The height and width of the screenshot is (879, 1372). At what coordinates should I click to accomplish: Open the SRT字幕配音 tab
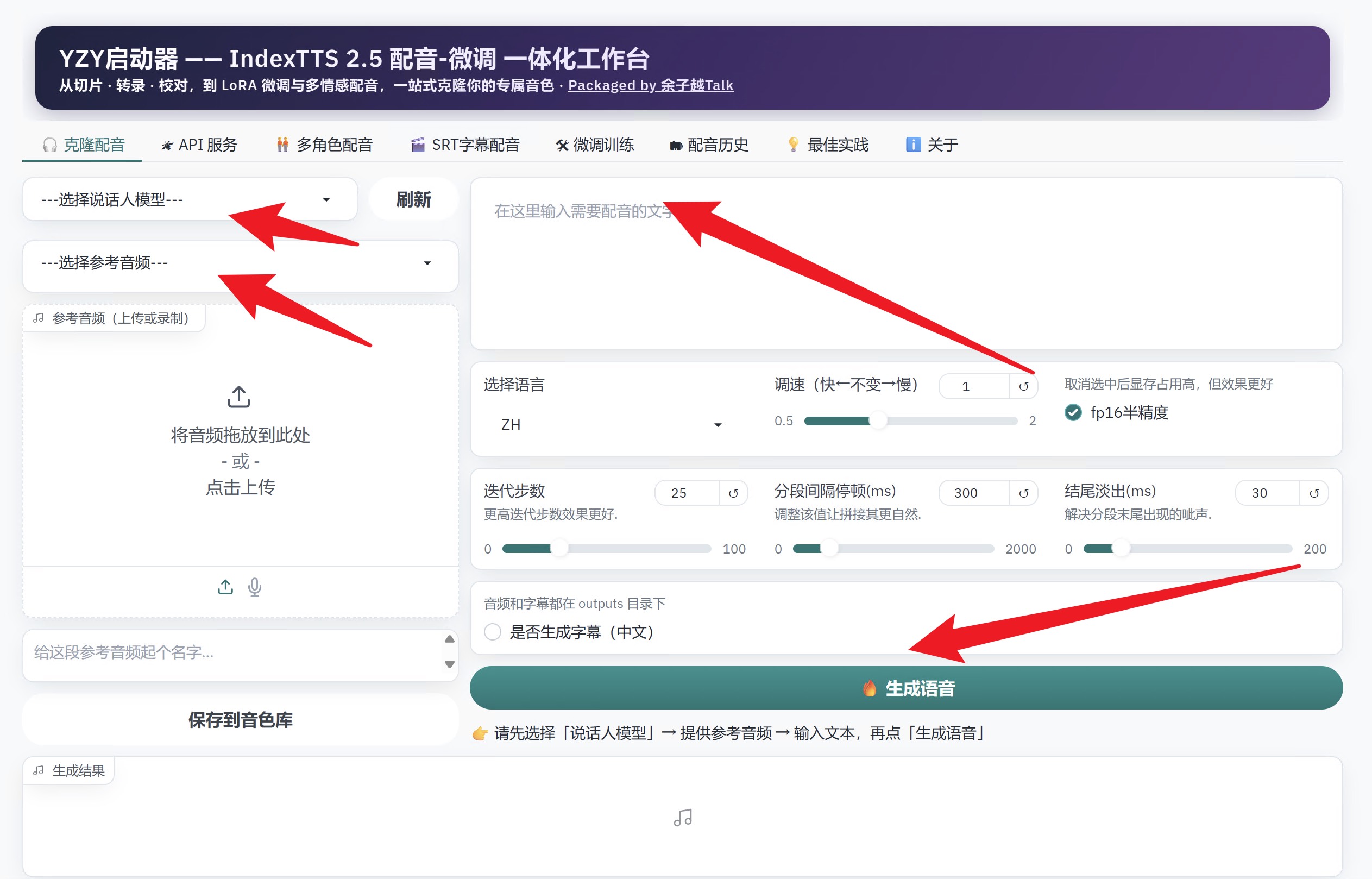pyautogui.click(x=465, y=145)
